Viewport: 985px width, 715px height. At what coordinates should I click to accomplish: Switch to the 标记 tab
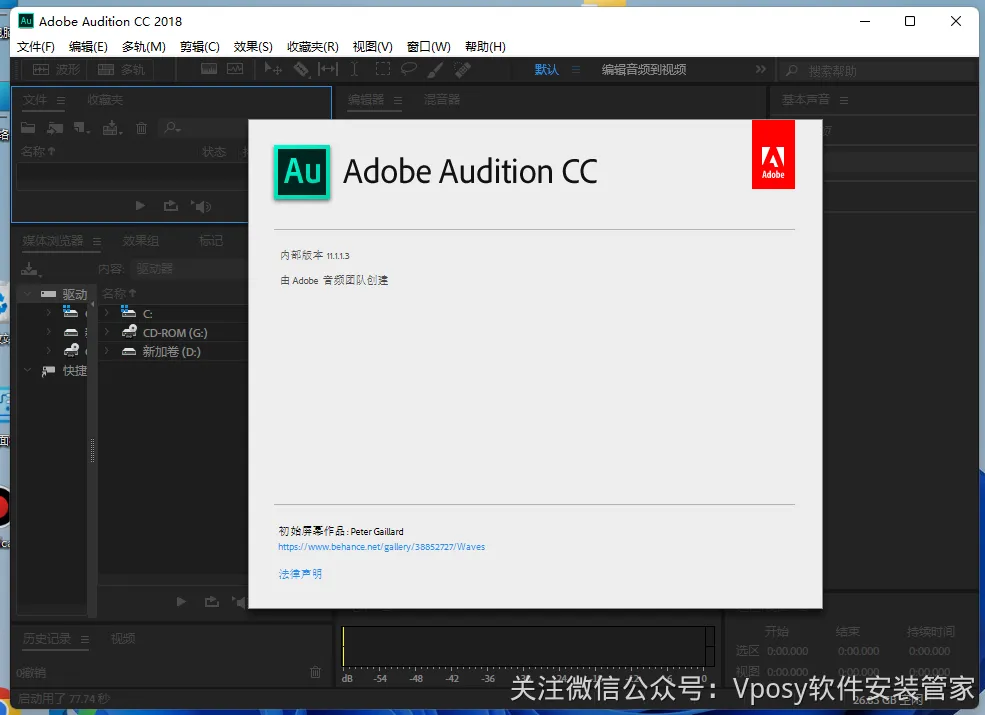210,241
